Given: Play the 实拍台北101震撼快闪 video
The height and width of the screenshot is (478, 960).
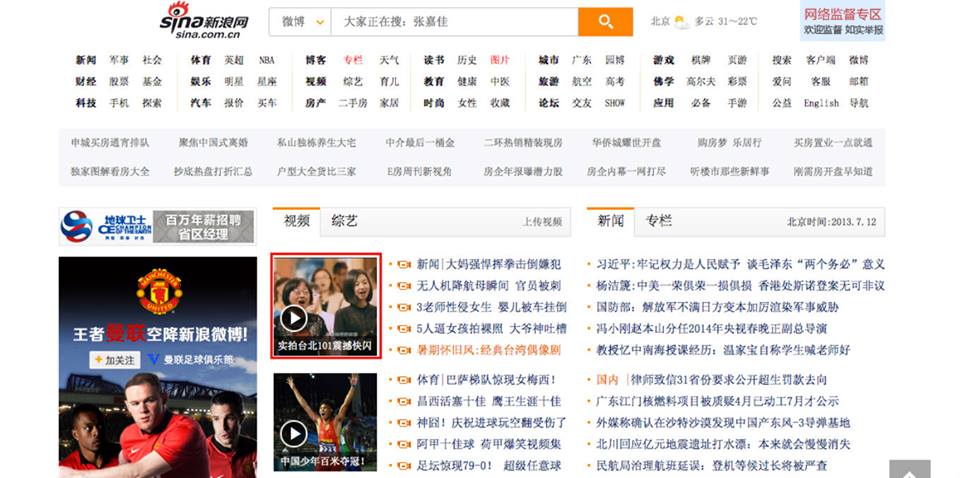Looking at the screenshot, I should [293, 318].
